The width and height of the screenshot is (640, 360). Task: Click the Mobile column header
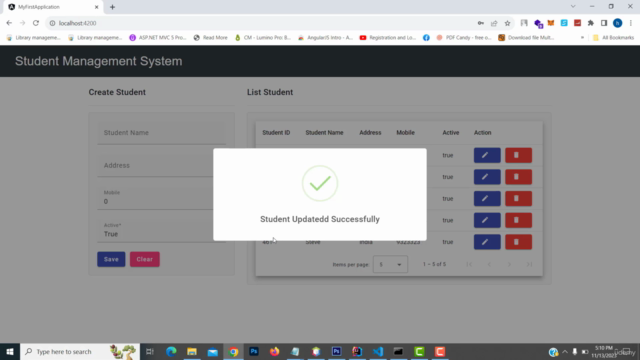coord(405,133)
